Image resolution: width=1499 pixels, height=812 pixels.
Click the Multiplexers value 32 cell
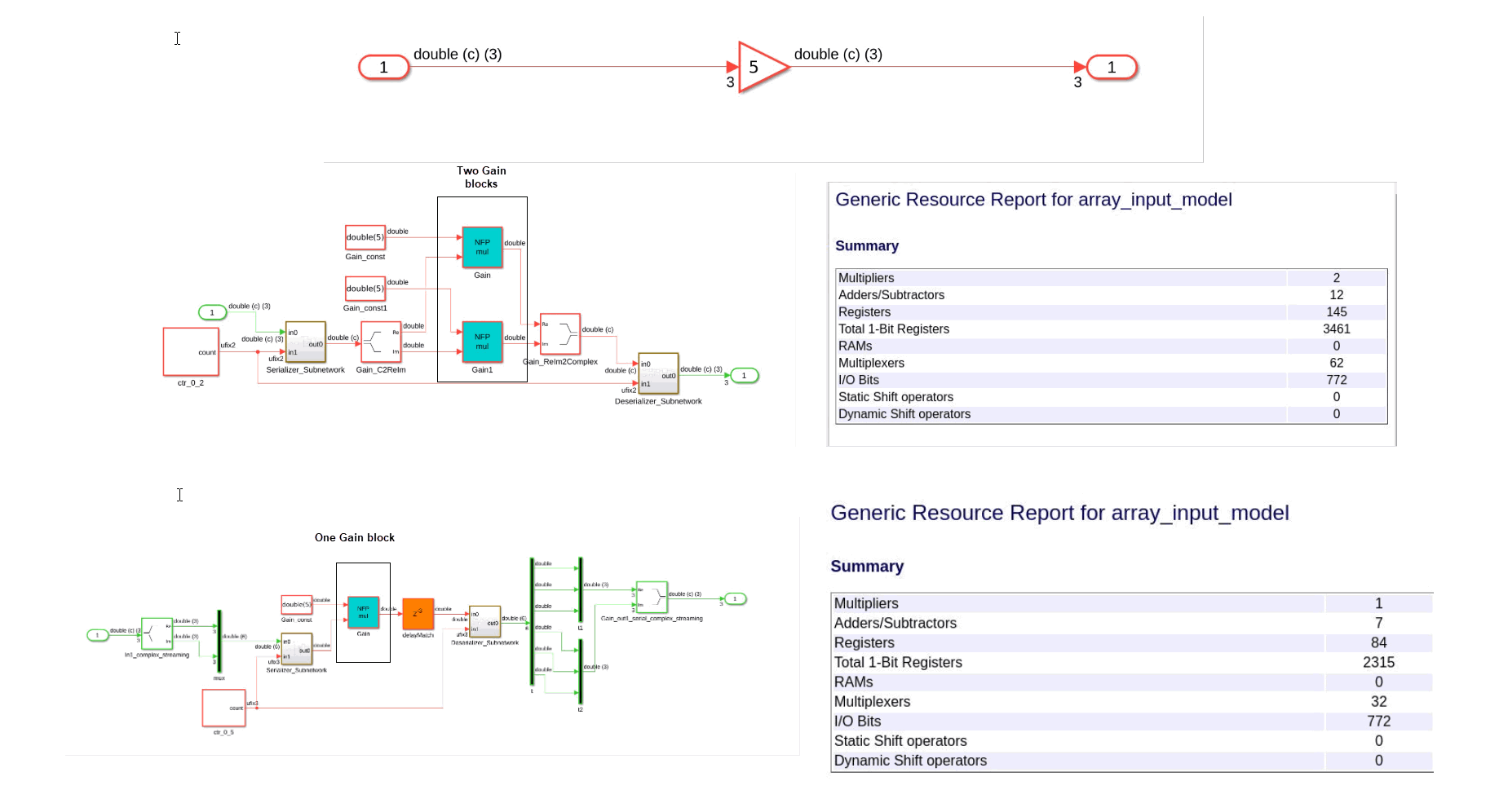coord(1379,701)
